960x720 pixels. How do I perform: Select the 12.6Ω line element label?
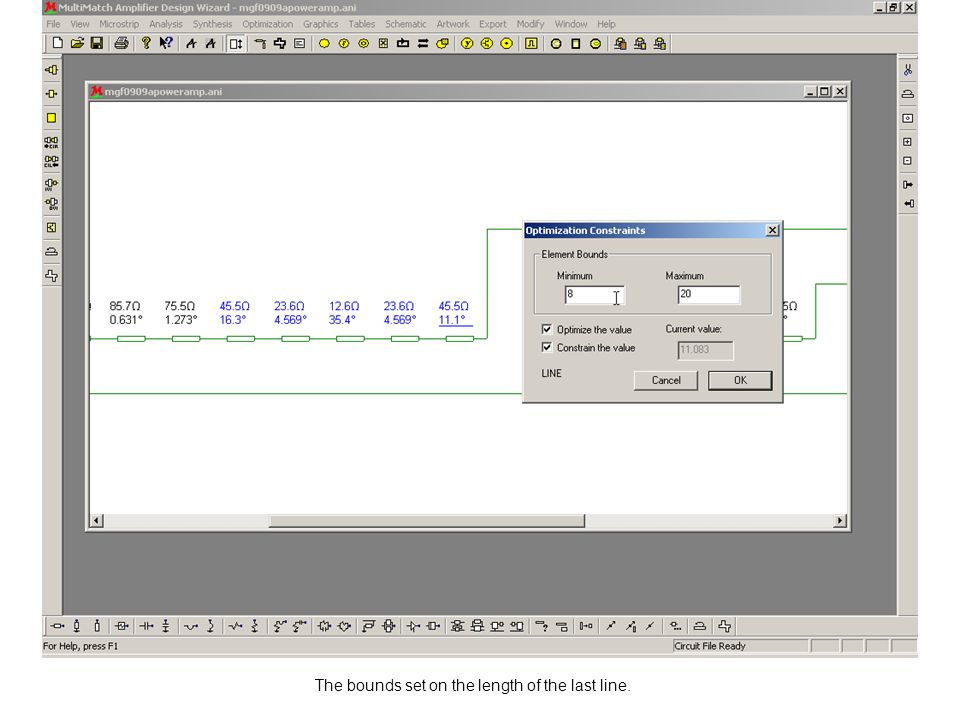pos(344,306)
